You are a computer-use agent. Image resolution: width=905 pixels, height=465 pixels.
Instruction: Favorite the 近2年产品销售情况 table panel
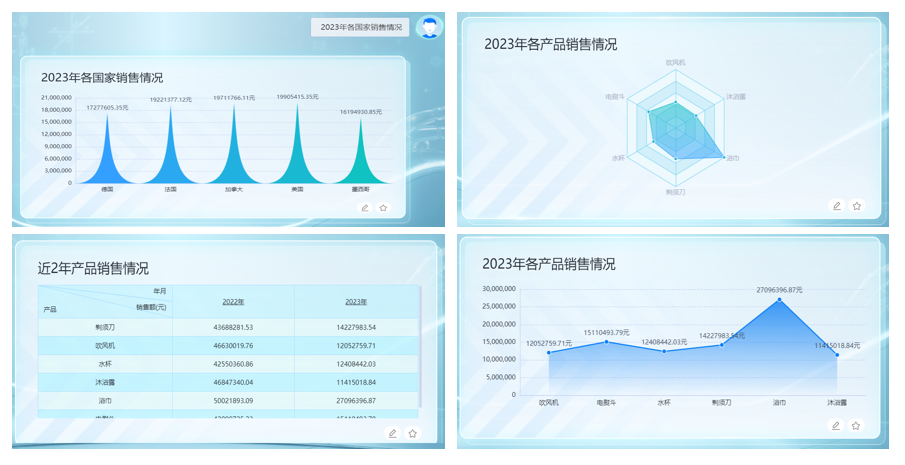(x=412, y=433)
